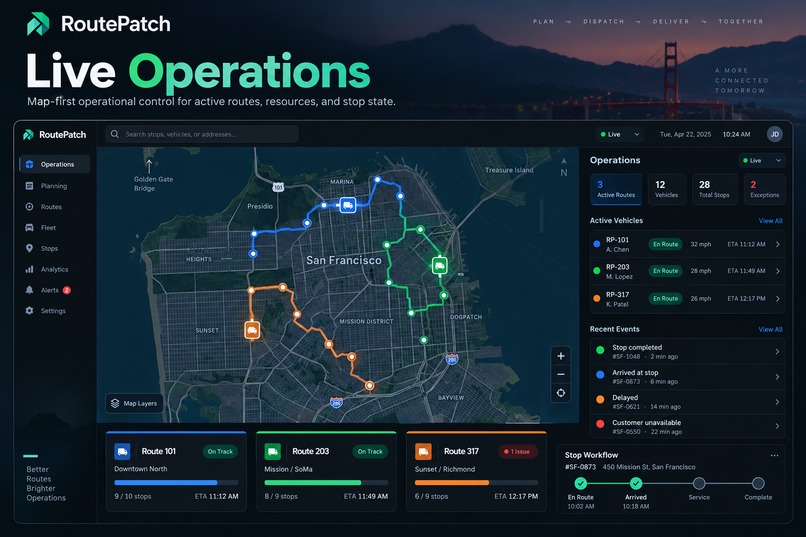The image size is (806, 537).
Task: Click On Track badge on Route 203
Action: click(370, 452)
